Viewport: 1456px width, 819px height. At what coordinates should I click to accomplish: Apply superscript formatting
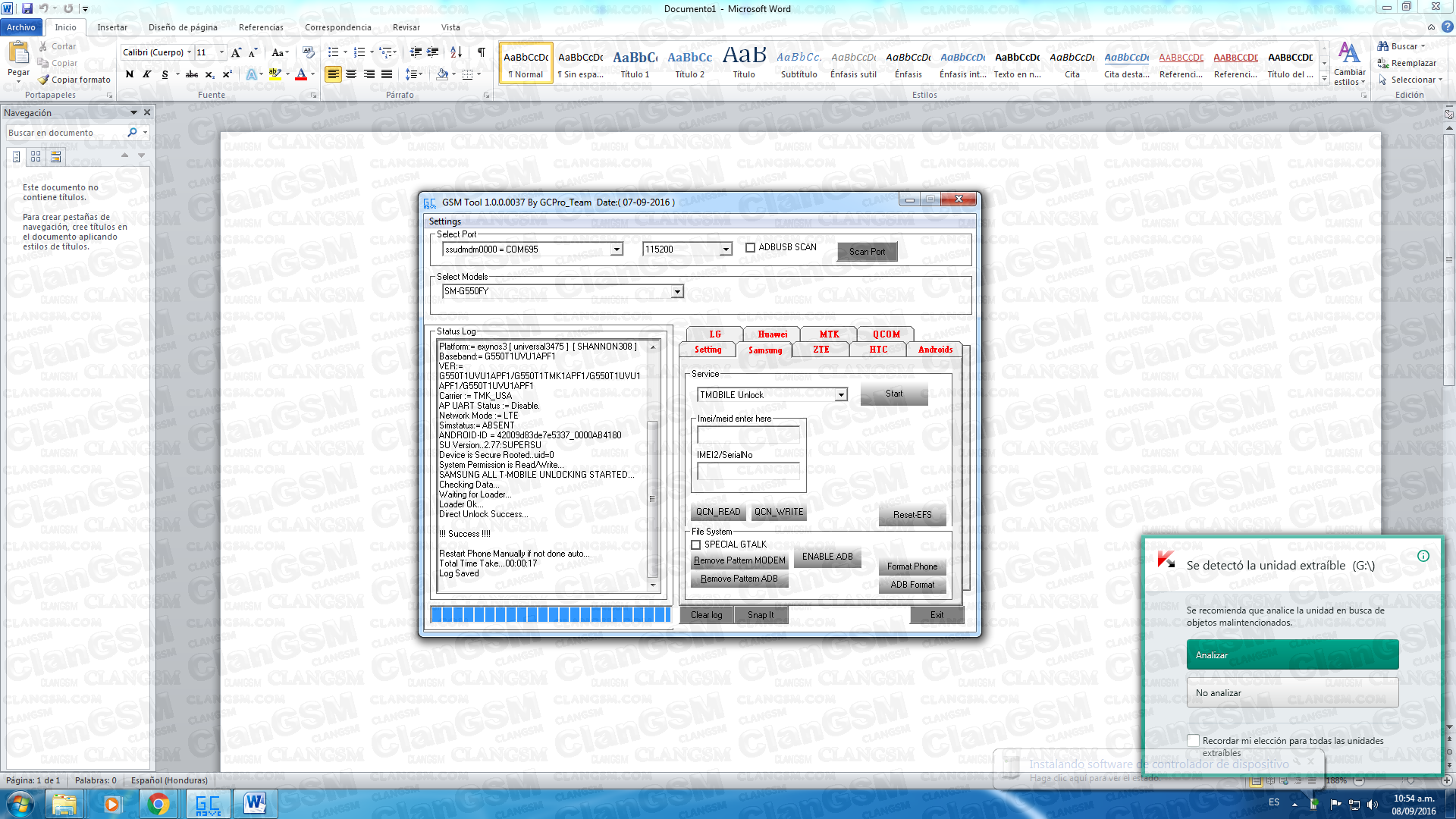pos(227,74)
